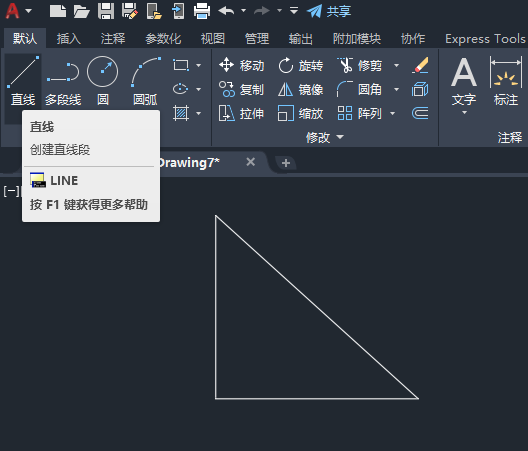528x451 pixels.
Task: Switch to the 附加模块 tab
Action: [357, 39]
